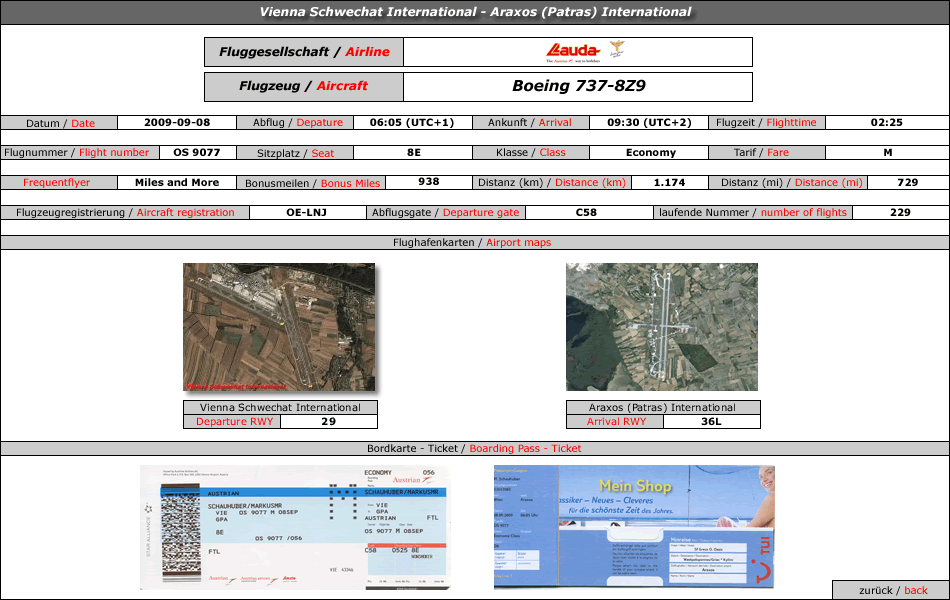Click the Sitzplatz / Seat label

point(295,153)
